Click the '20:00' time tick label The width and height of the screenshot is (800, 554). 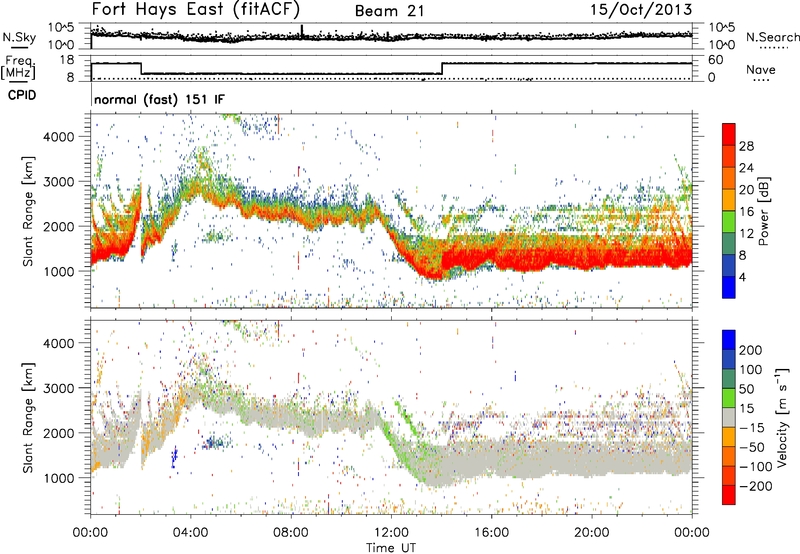point(591,533)
